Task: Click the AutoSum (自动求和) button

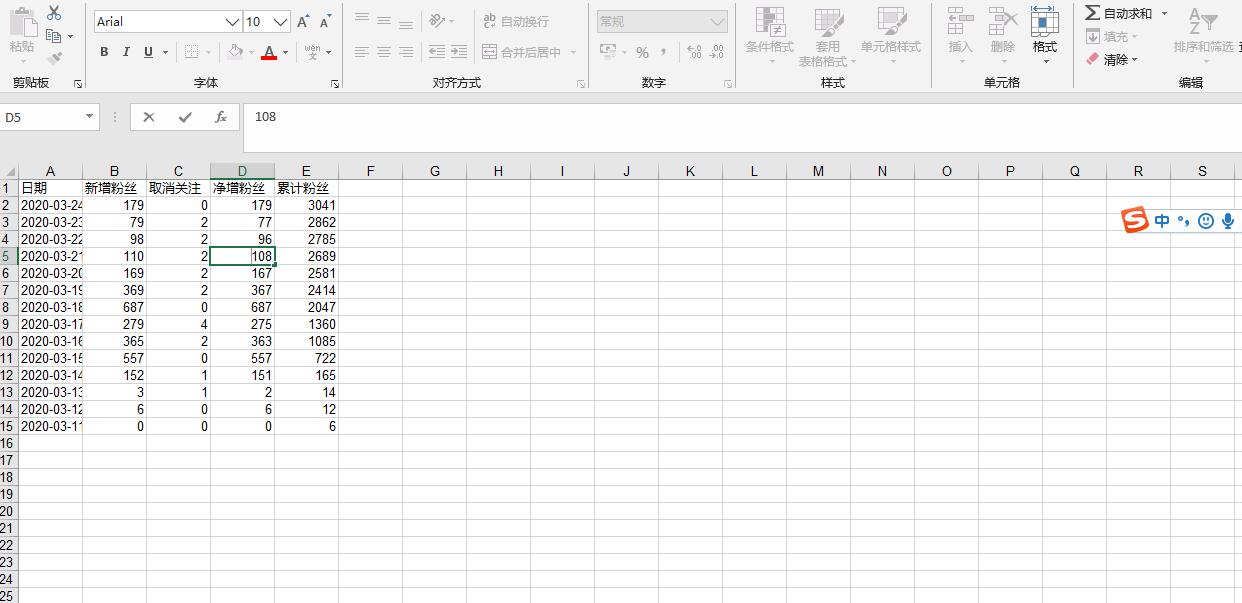Action: tap(1119, 13)
